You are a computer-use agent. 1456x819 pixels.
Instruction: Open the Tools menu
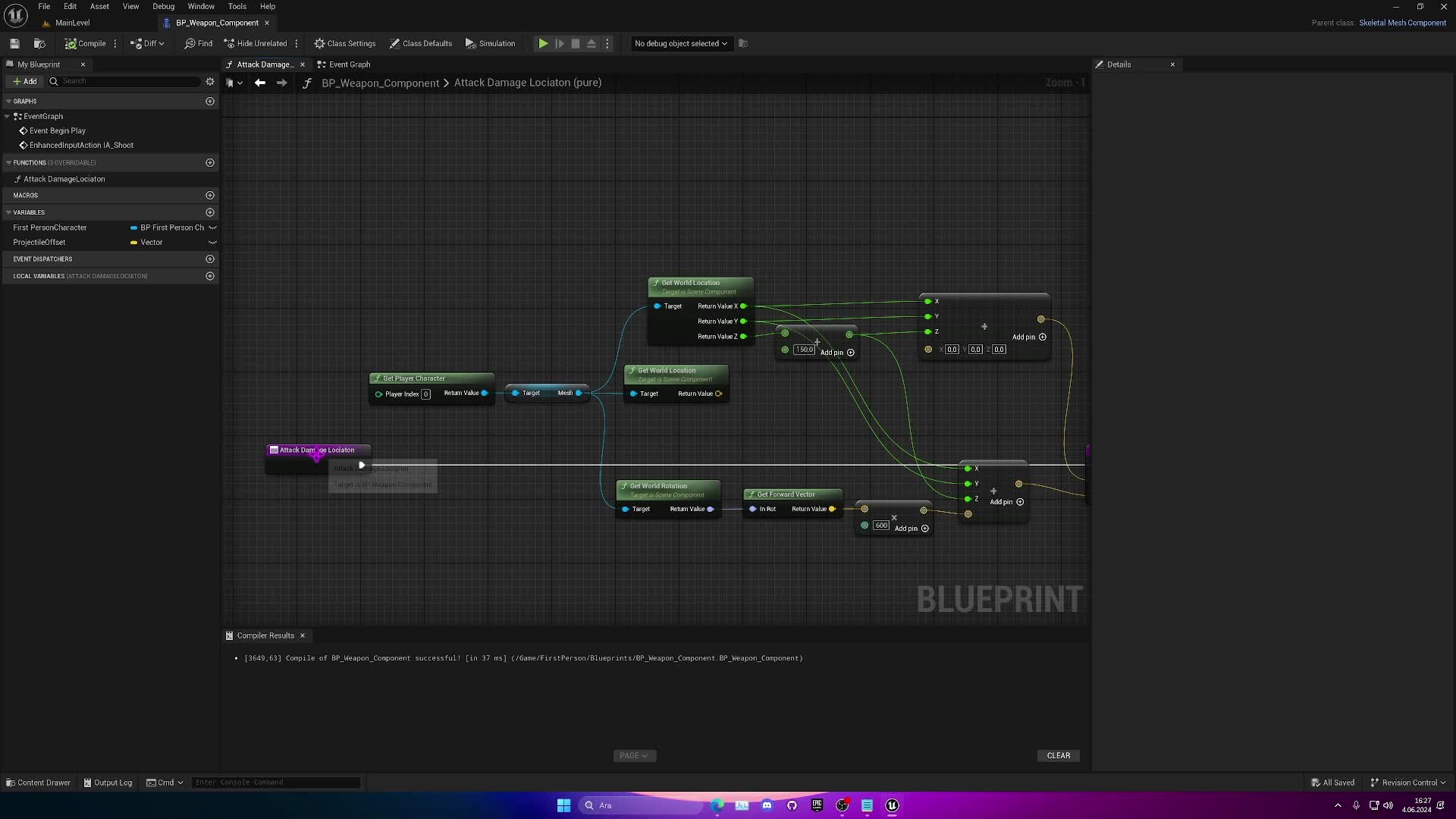click(237, 6)
